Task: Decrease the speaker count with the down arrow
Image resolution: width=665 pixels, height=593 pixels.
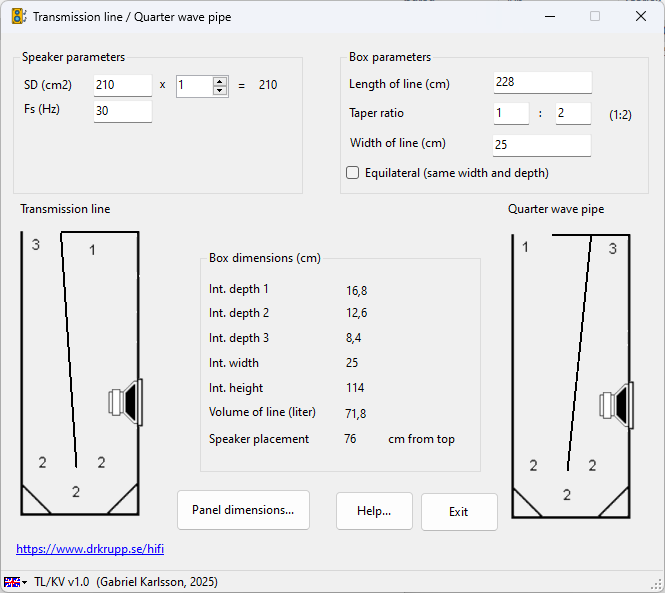Action: (x=220, y=90)
